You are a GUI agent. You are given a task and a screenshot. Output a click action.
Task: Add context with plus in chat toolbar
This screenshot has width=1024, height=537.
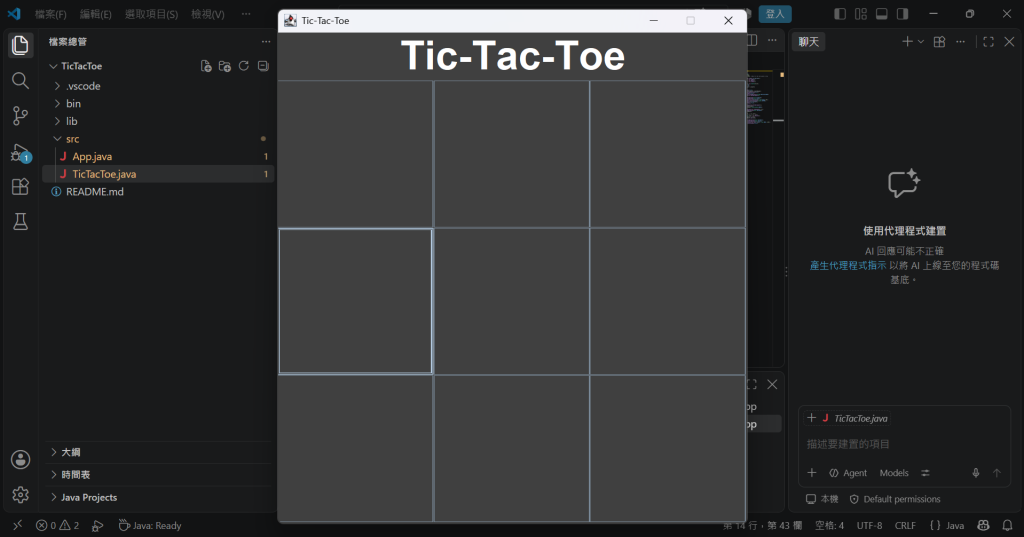tap(812, 473)
